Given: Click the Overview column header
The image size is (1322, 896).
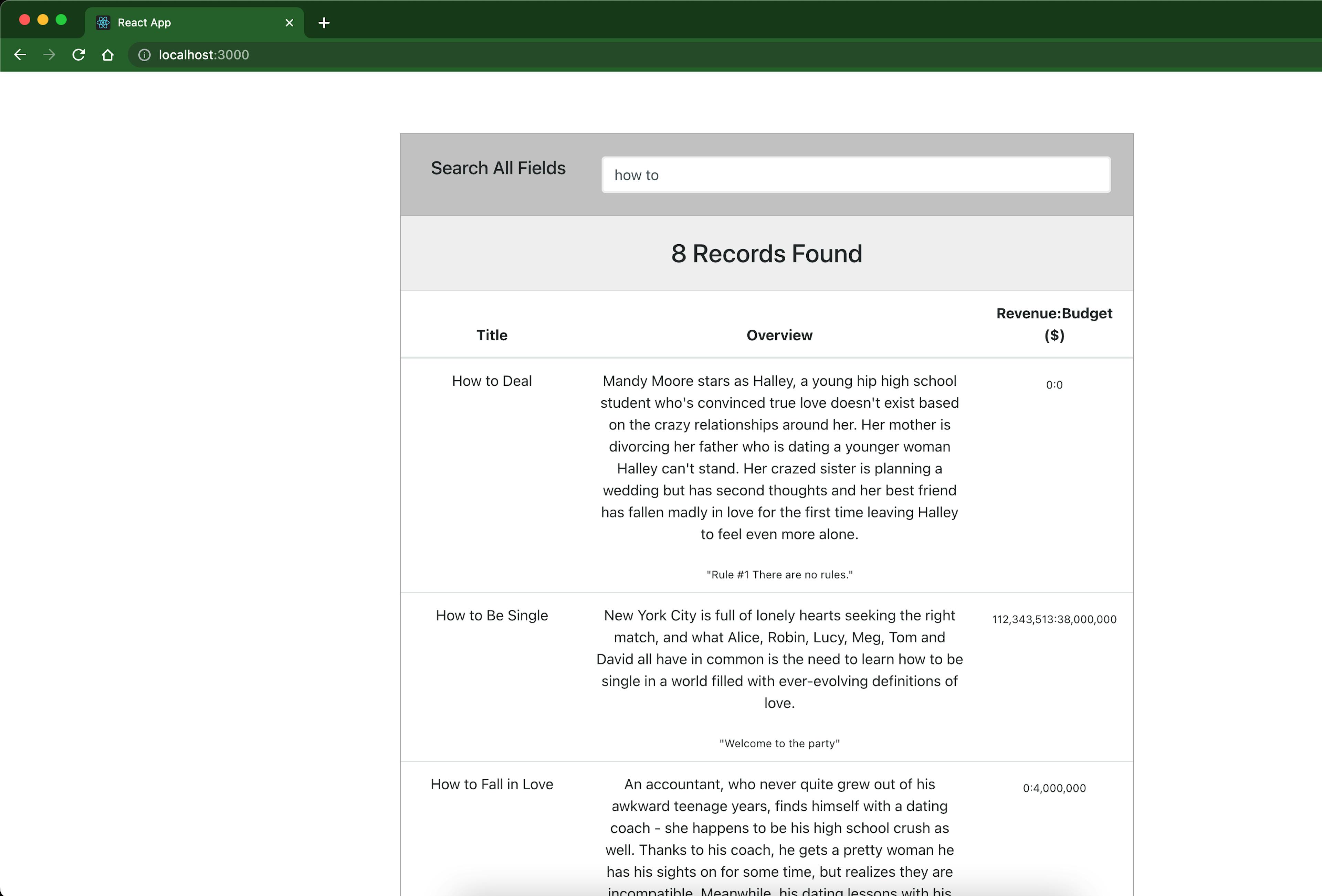Looking at the screenshot, I should coord(779,335).
